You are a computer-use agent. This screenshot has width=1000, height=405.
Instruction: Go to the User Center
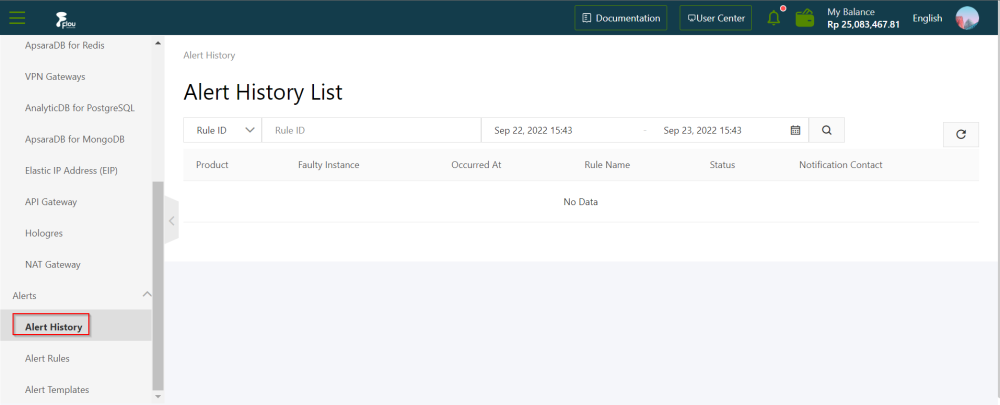tap(716, 18)
